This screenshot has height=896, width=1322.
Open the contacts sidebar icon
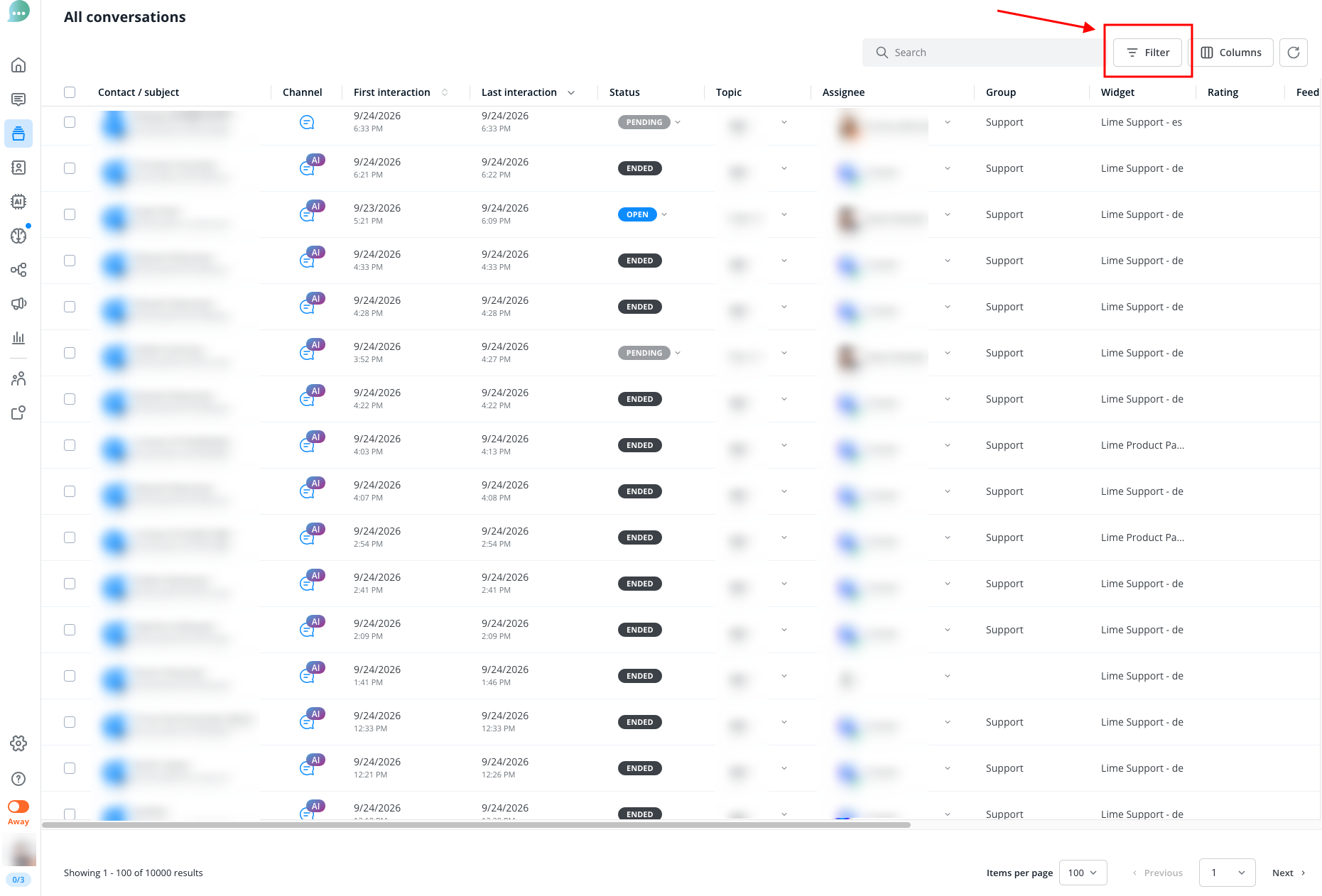(18, 168)
